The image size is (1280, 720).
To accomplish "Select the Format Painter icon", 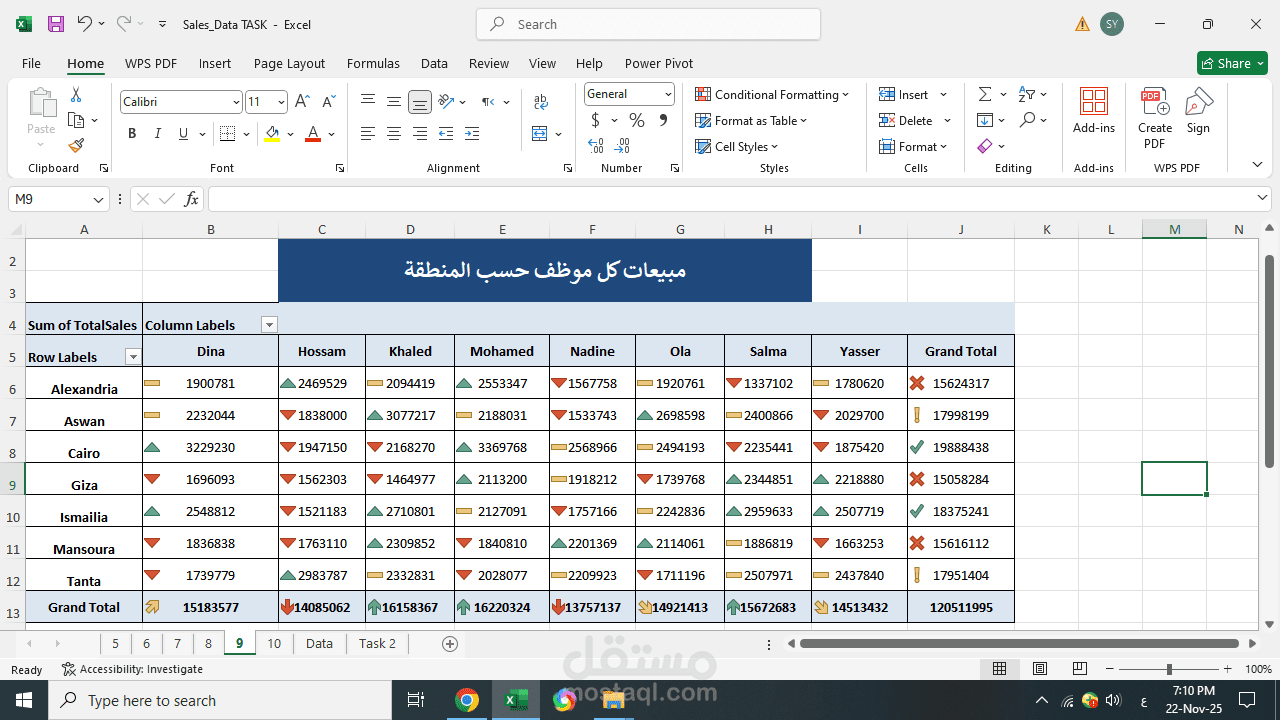I will coord(75,146).
